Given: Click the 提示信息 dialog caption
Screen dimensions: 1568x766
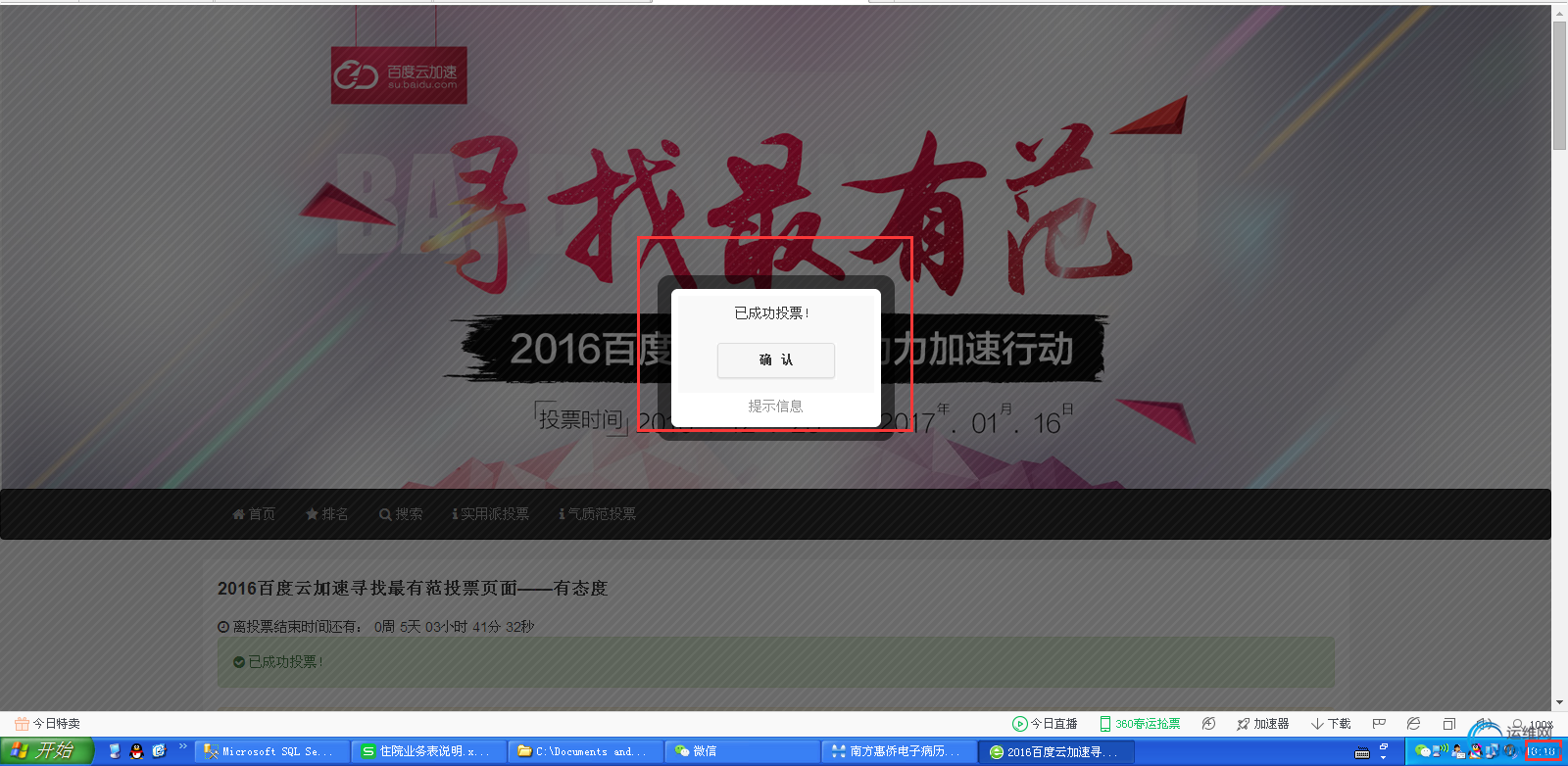Looking at the screenshot, I should click(775, 406).
